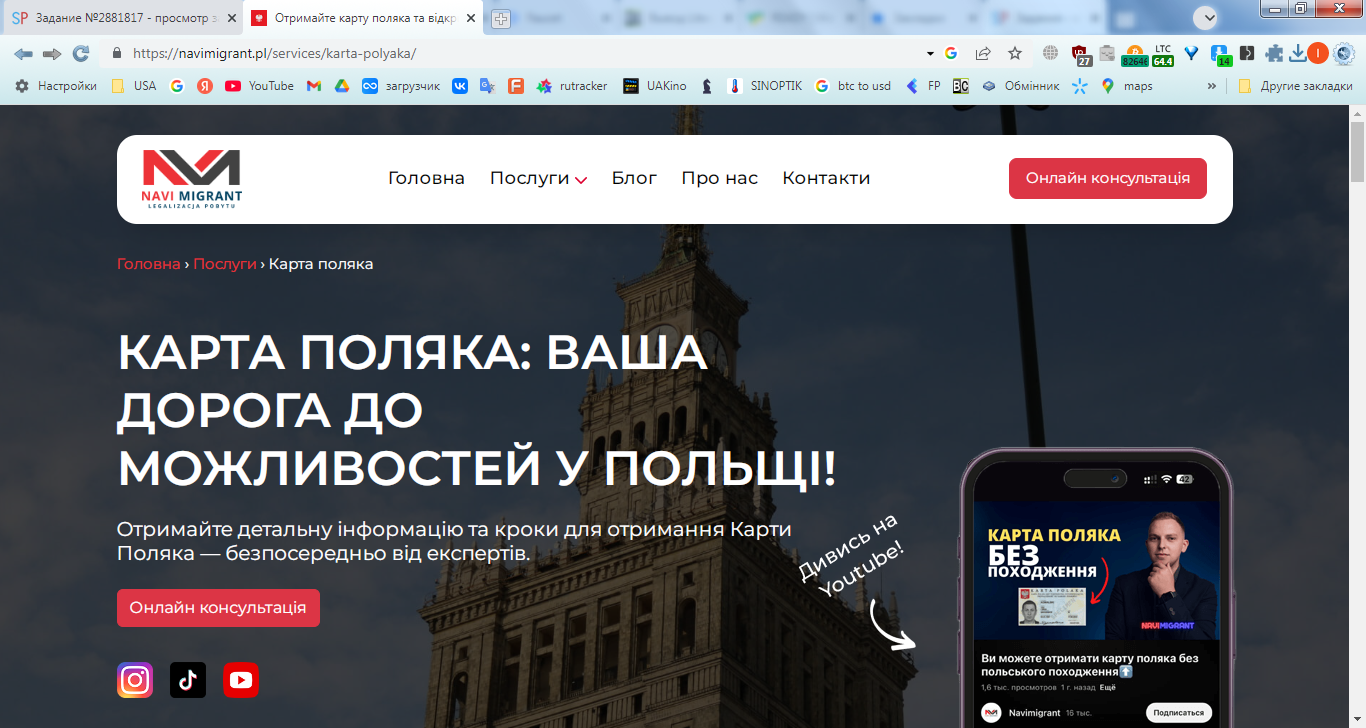Open the Контакти menu item

click(x=826, y=178)
